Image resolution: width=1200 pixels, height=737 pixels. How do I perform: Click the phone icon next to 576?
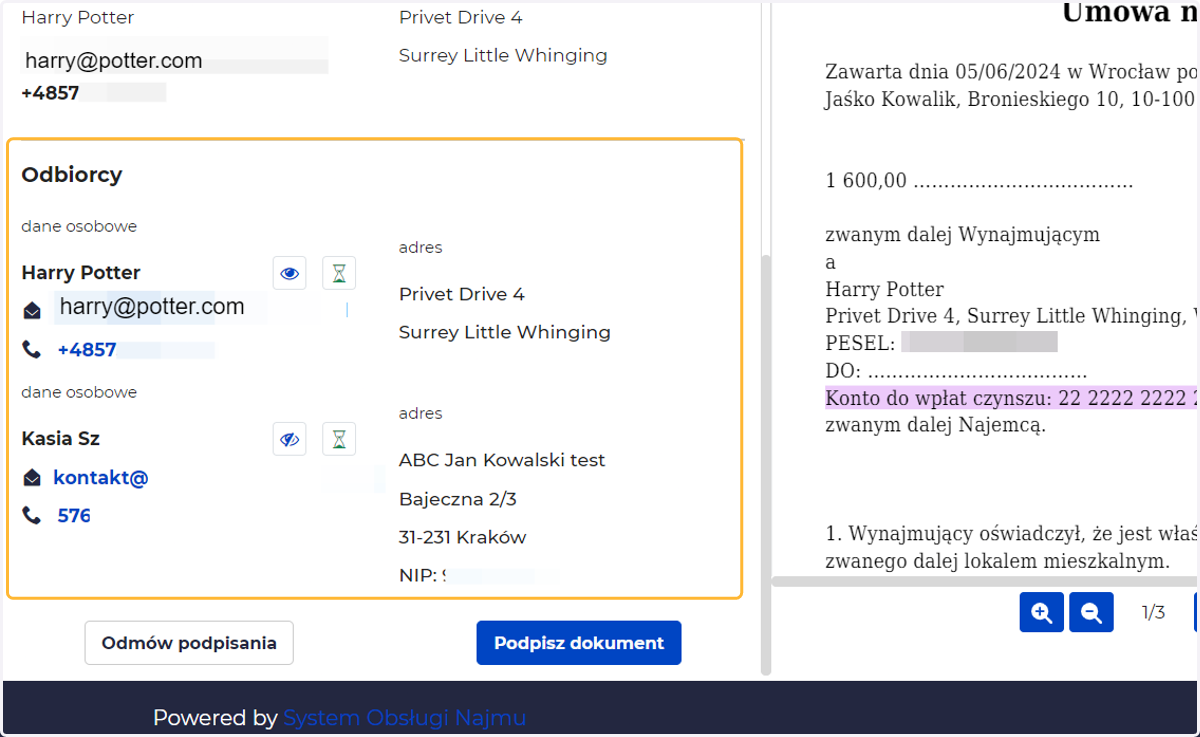[x=32, y=516]
